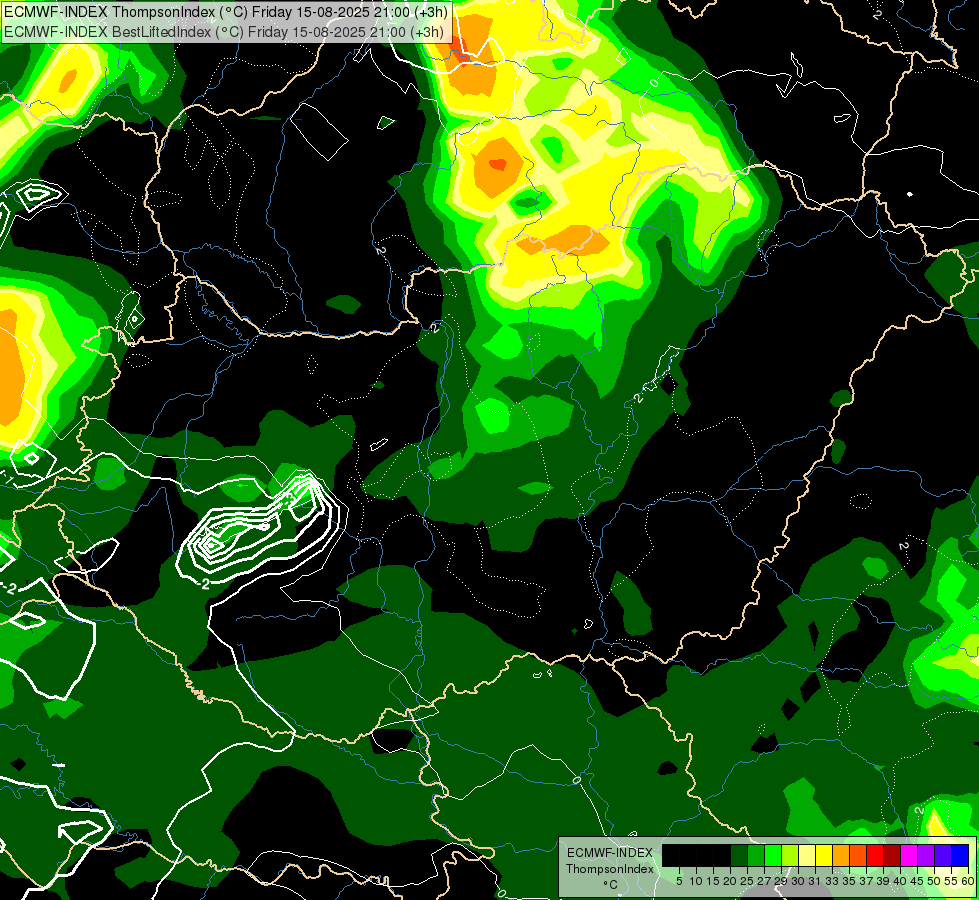The width and height of the screenshot is (979, 900).
Task: Click the ECMWF-INDEX ThompsonIndex header line
Action: [x=225, y=11]
